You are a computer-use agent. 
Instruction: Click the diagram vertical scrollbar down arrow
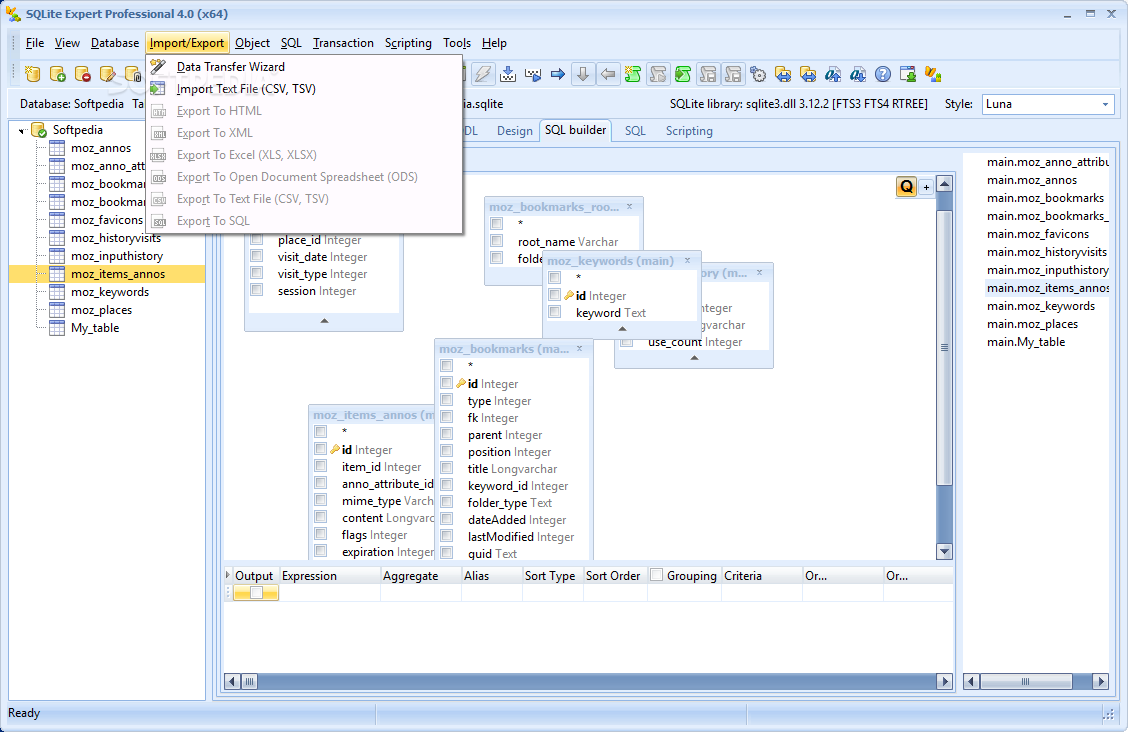(945, 552)
